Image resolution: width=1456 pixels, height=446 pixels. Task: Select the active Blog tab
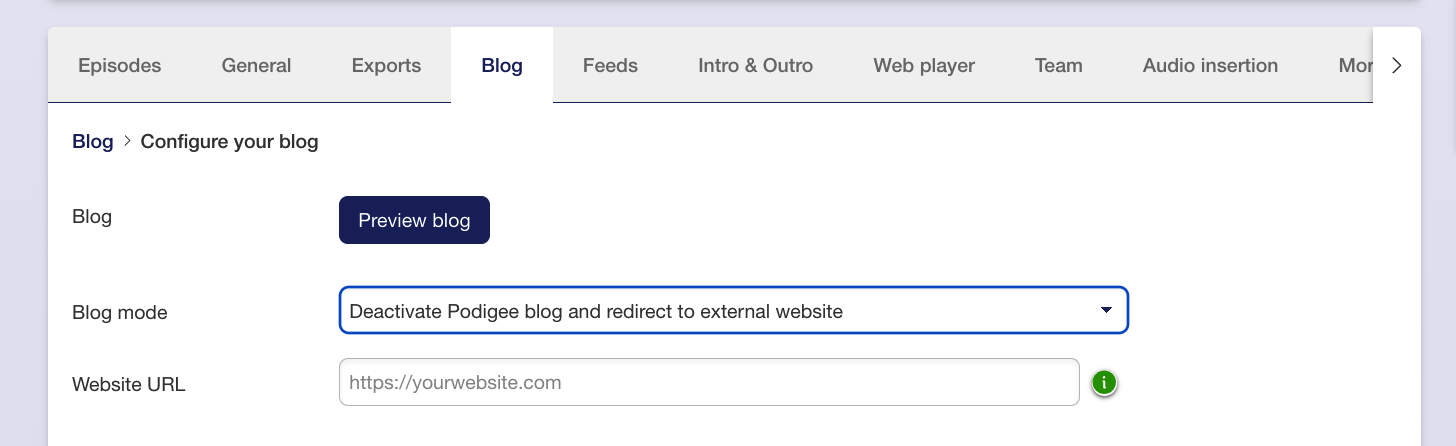coord(502,65)
